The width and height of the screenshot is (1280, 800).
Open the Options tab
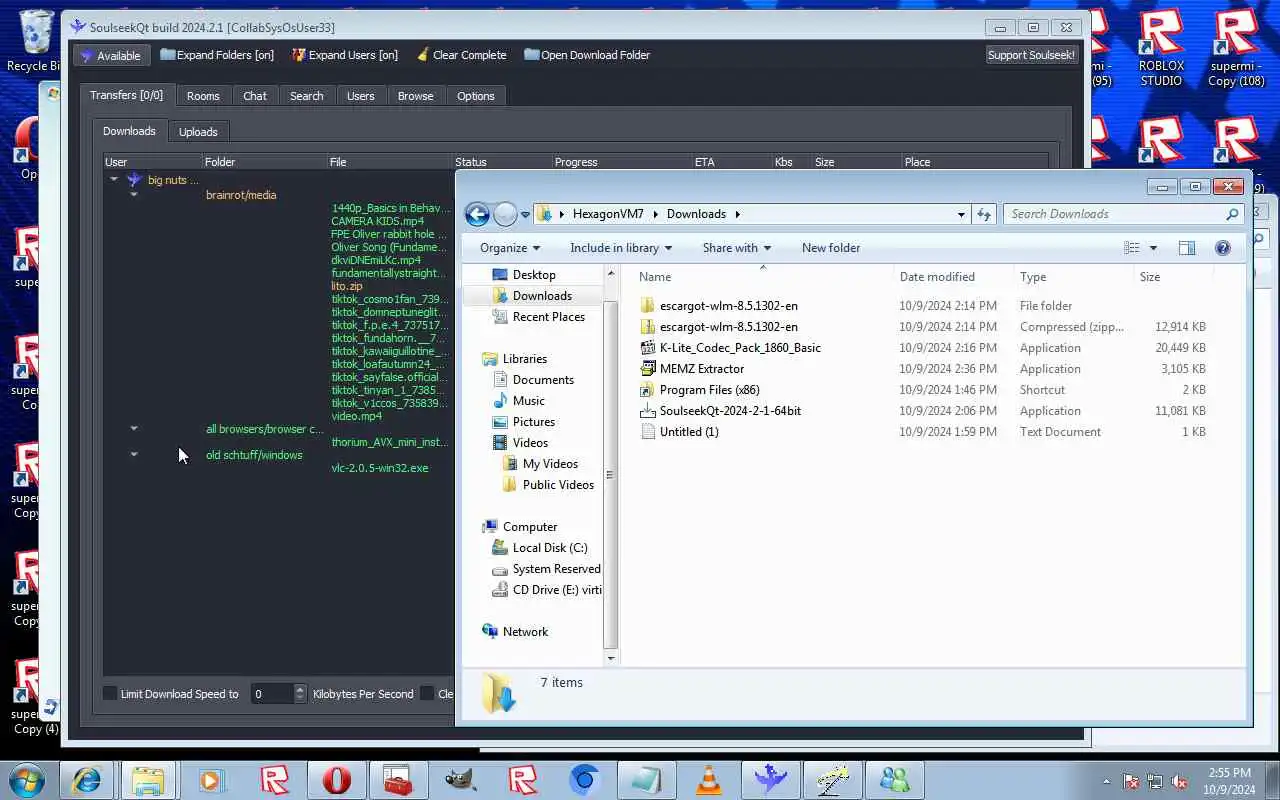coord(476,96)
